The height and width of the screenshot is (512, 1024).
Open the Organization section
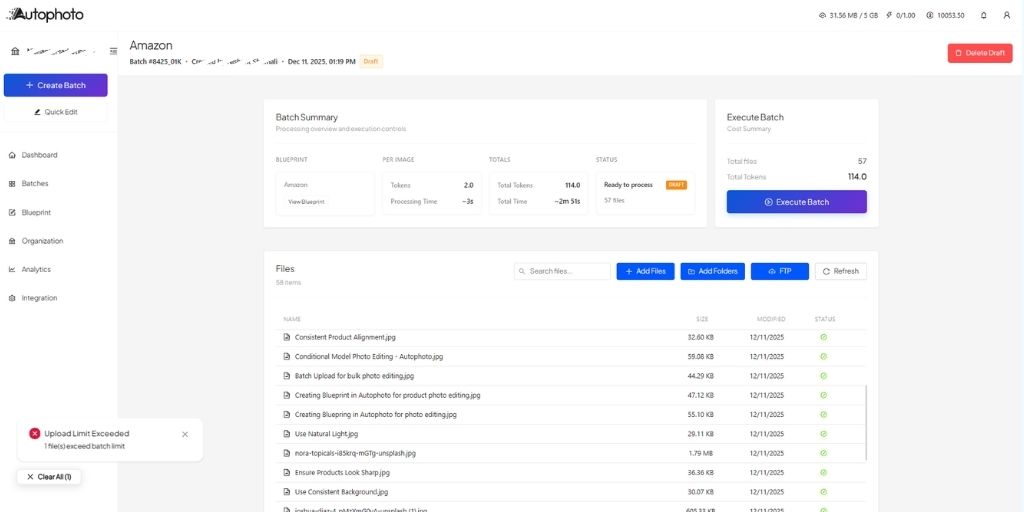(42, 241)
